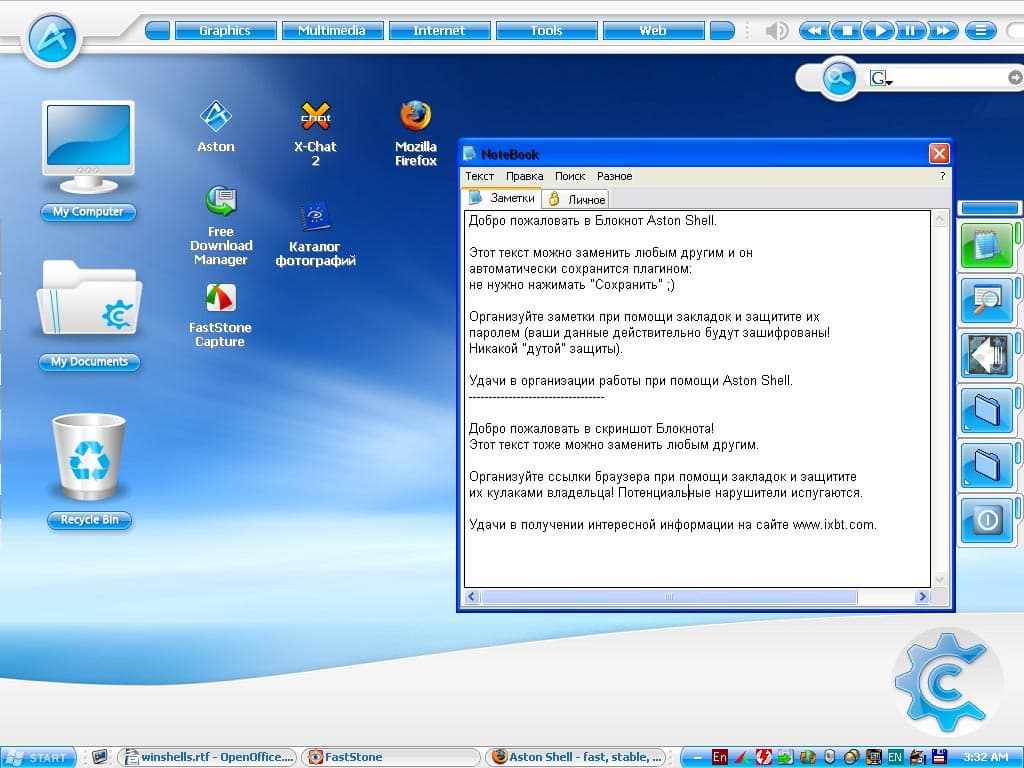This screenshot has height=768, width=1024.
Task: Open the Google search engine dropdown
Action: click(881, 78)
